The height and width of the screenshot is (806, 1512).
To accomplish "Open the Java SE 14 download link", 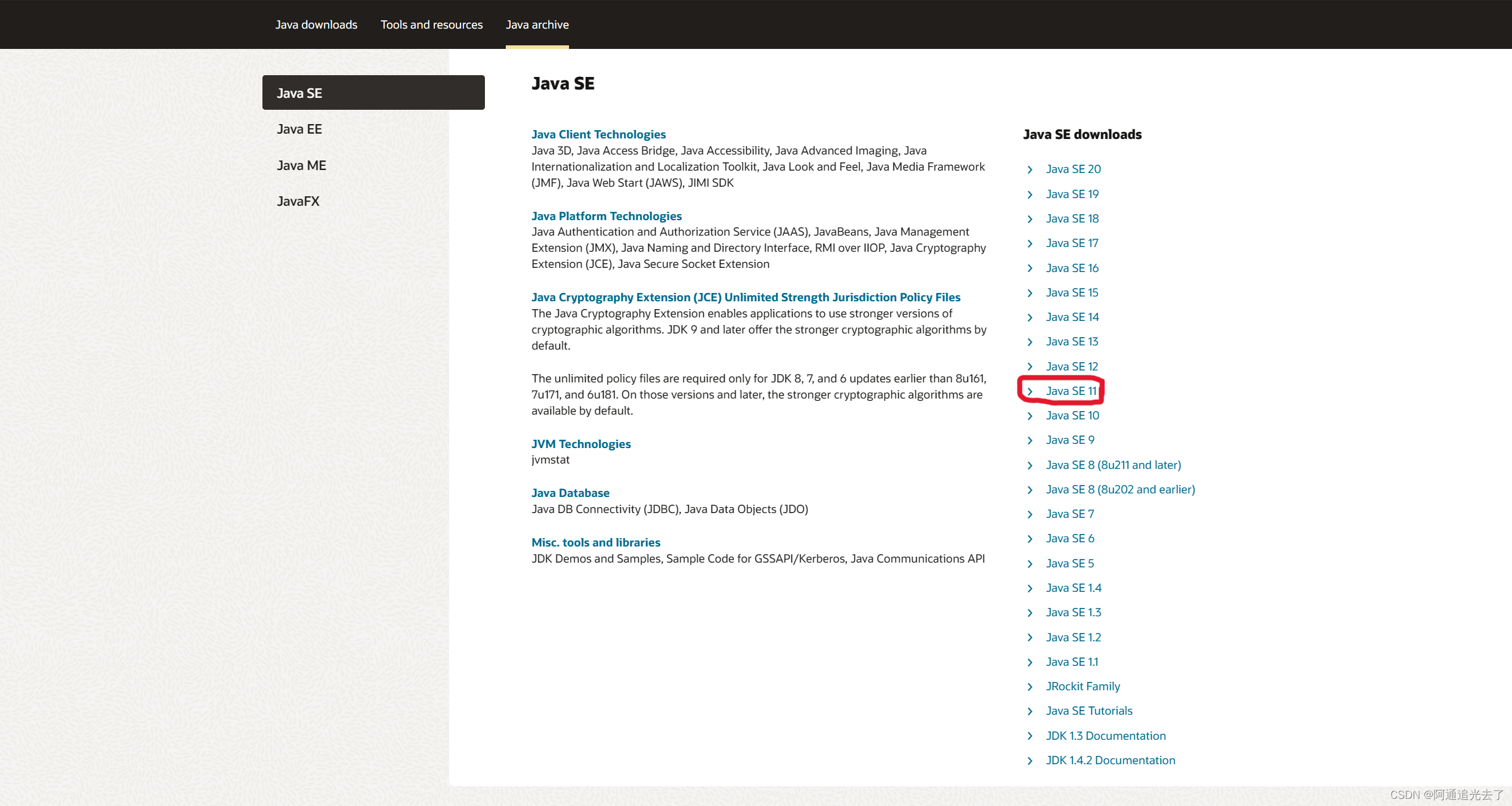I will 1072,317.
